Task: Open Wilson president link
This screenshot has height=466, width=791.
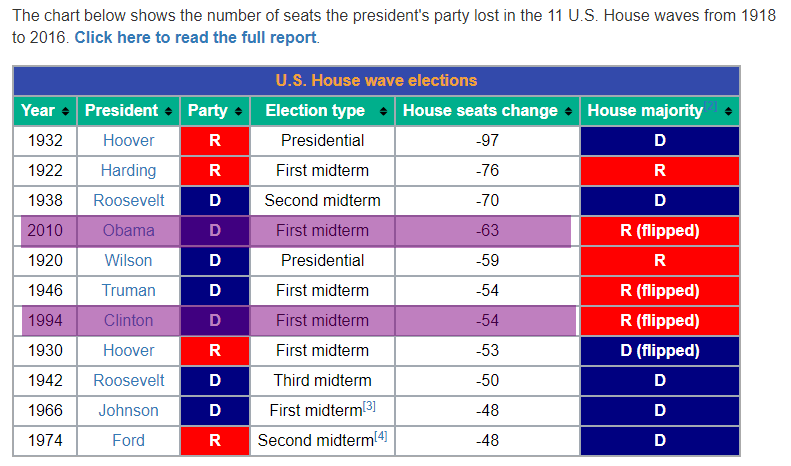Action: click(x=128, y=260)
